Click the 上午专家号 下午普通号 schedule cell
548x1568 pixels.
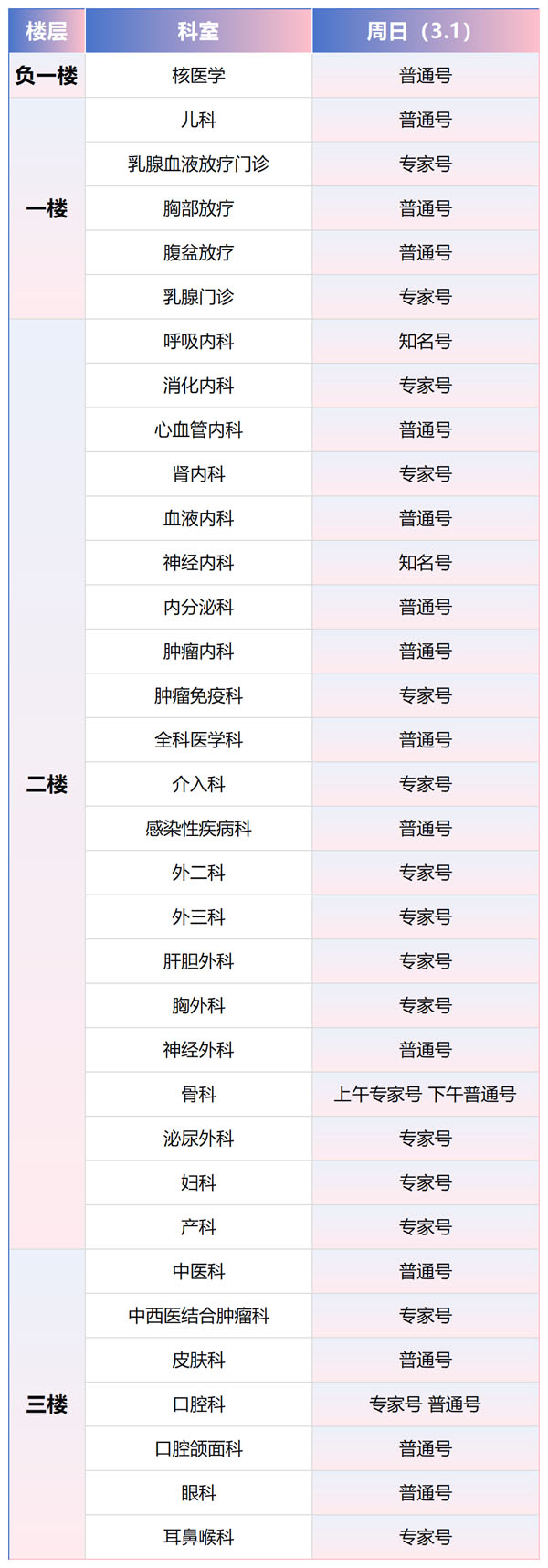[425, 1095]
